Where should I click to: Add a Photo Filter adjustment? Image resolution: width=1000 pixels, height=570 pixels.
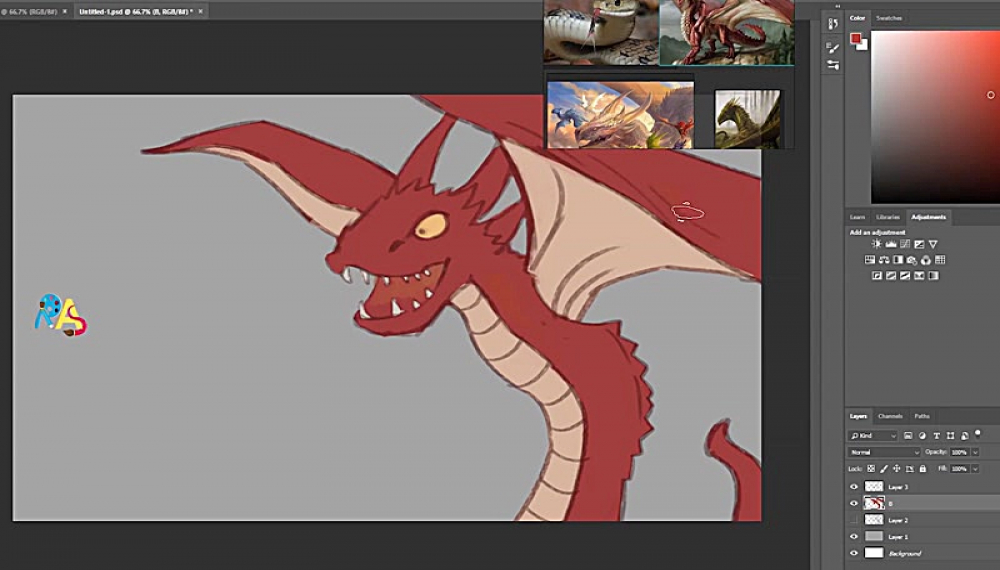point(912,260)
